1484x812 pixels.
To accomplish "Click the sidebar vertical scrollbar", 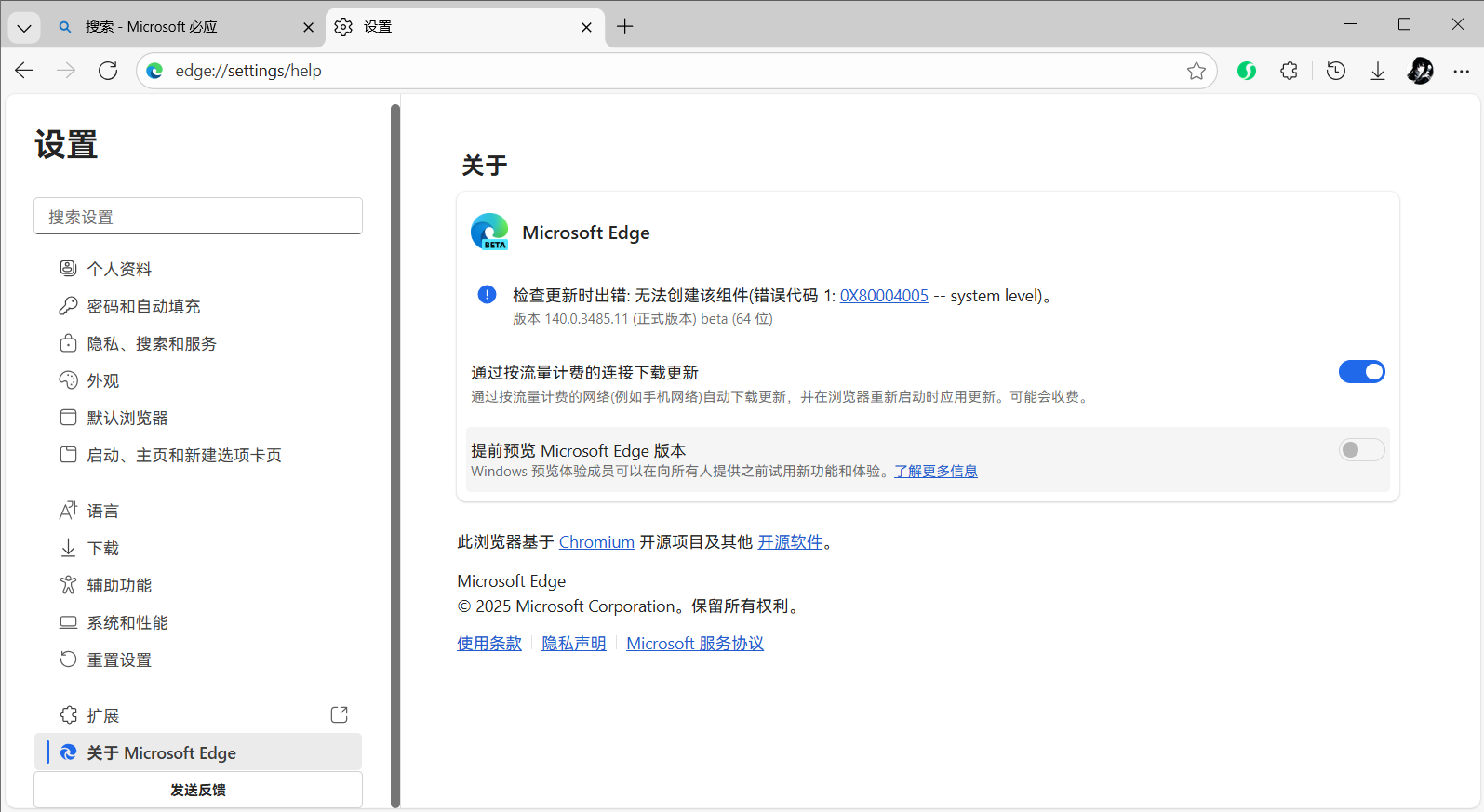I will (x=395, y=456).
